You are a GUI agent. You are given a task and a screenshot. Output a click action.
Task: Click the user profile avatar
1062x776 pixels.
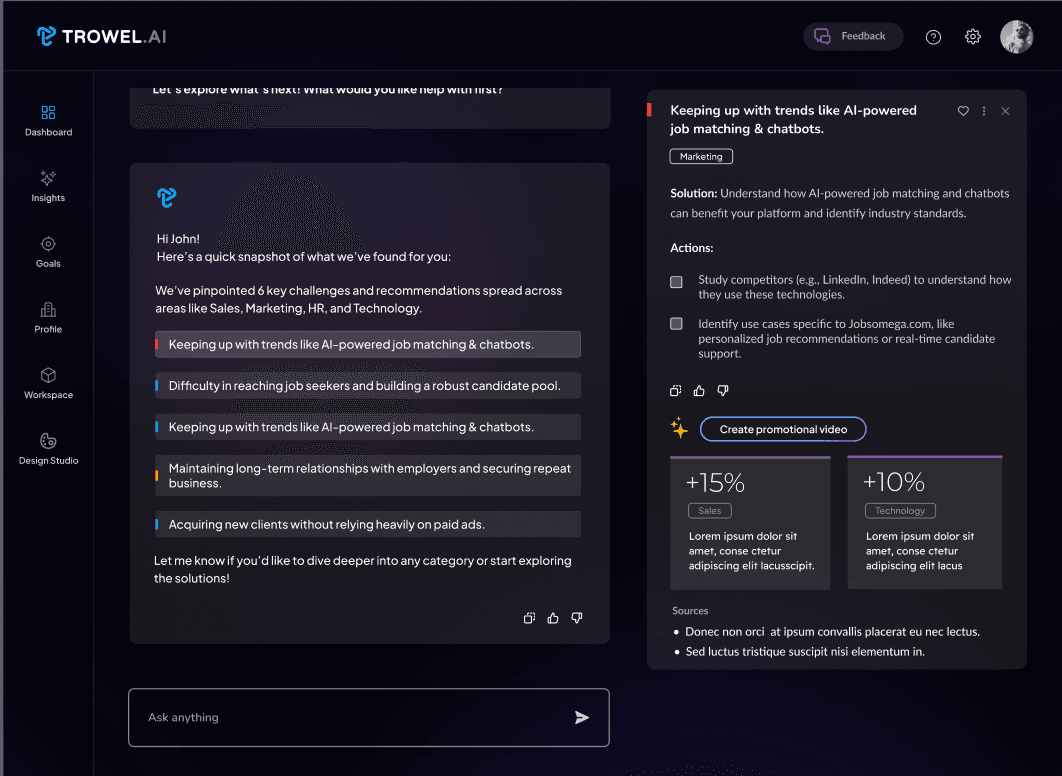click(x=1016, y=37)
